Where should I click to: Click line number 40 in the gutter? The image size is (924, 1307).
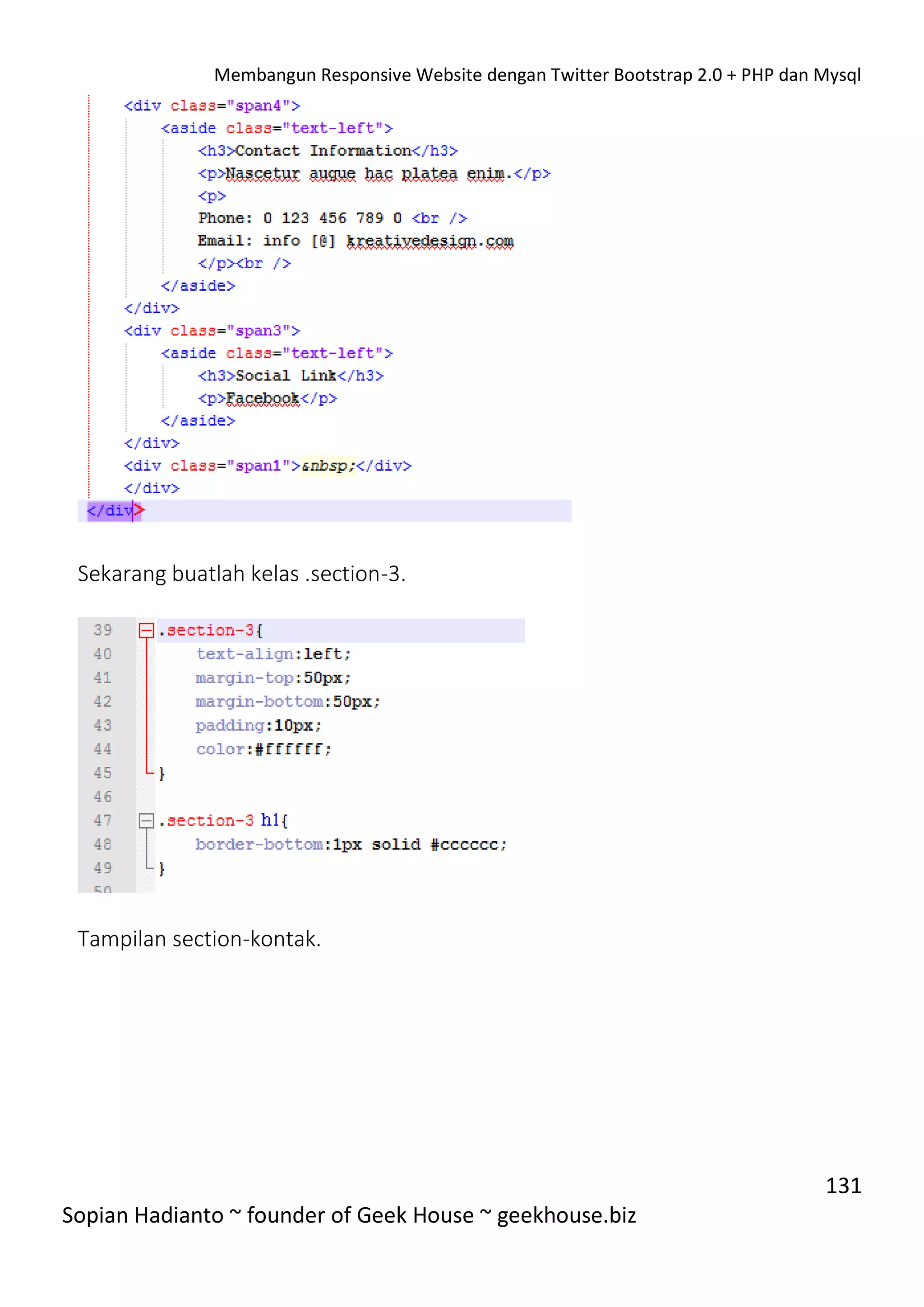click(103, 654)
